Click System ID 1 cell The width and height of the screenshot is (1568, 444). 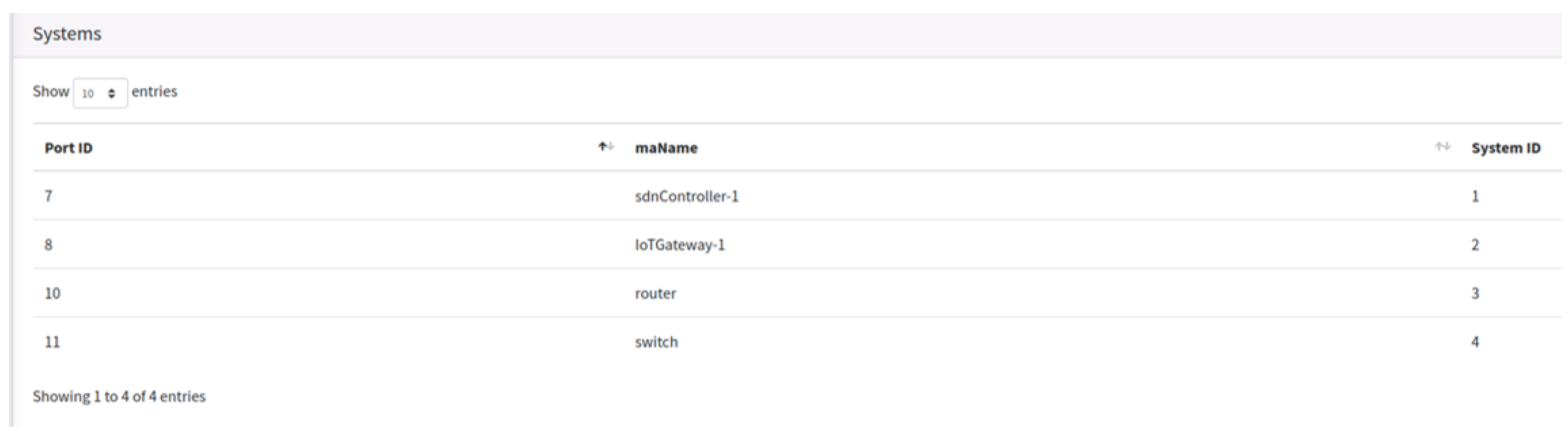point(1475,197)
